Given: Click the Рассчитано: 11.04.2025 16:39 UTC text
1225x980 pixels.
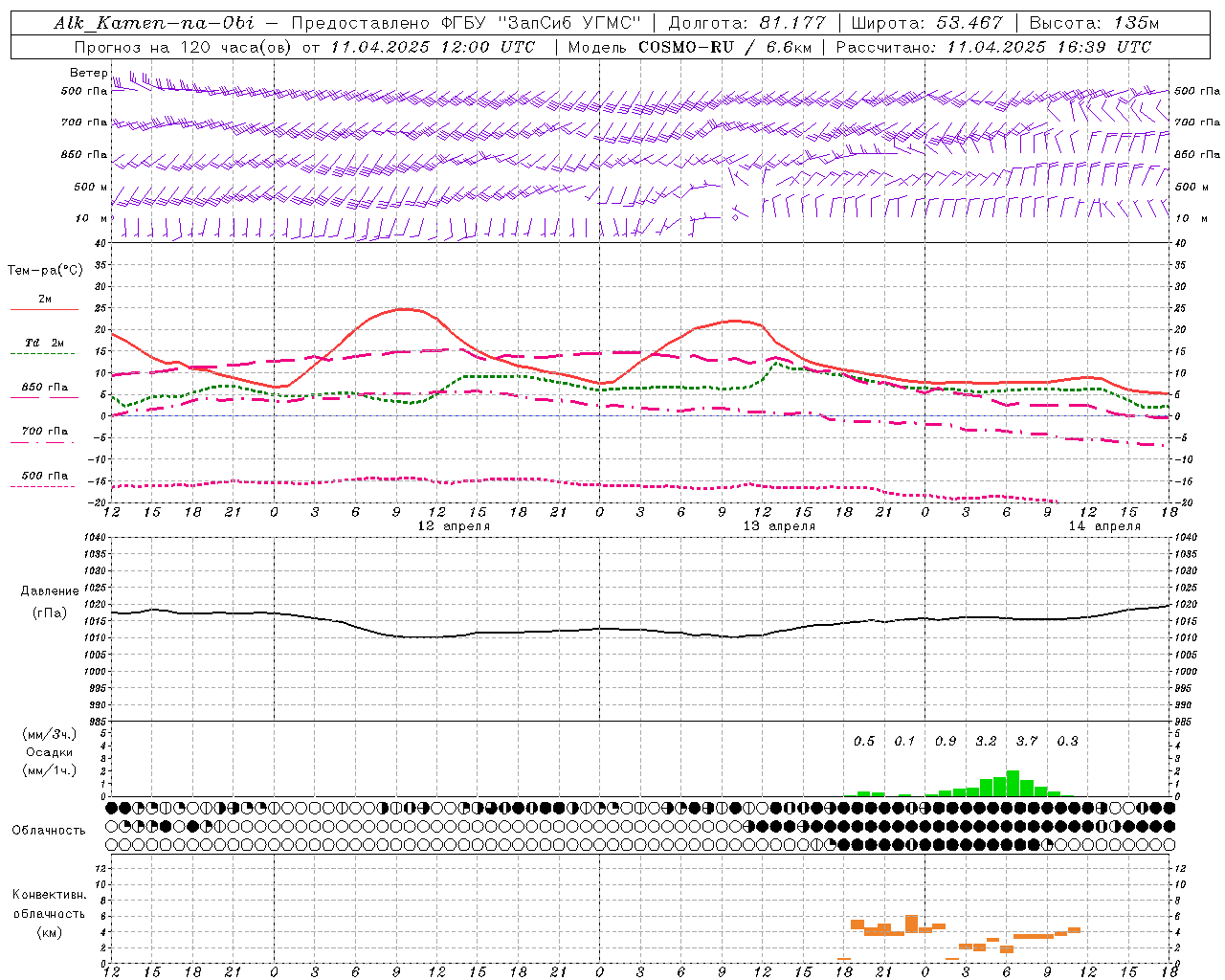Looking at the screenshot, I should 993,47.
